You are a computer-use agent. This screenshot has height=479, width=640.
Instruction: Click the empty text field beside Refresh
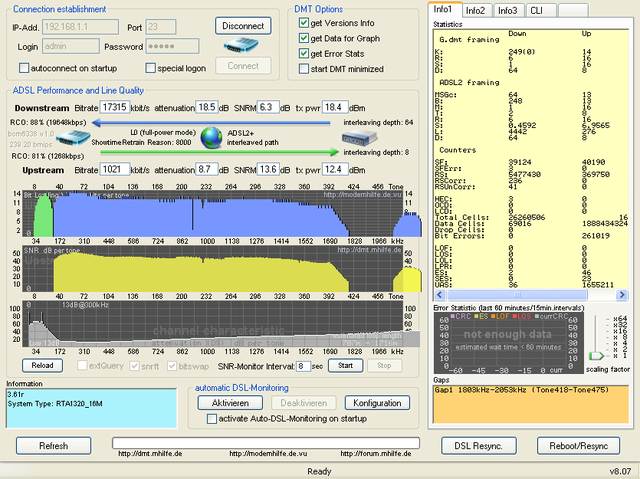click(266, 443)
